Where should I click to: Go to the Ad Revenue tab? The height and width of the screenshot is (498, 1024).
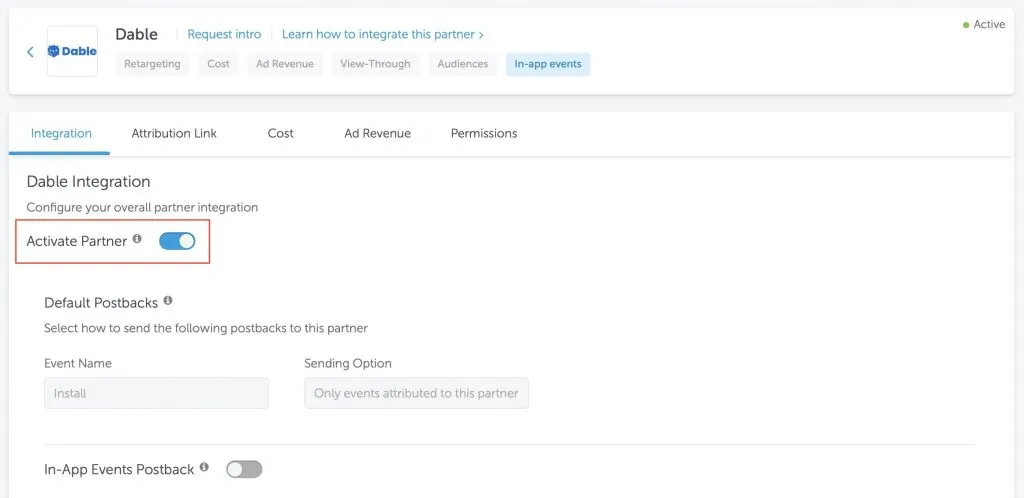pyautogui.click(x=377, y=133)
